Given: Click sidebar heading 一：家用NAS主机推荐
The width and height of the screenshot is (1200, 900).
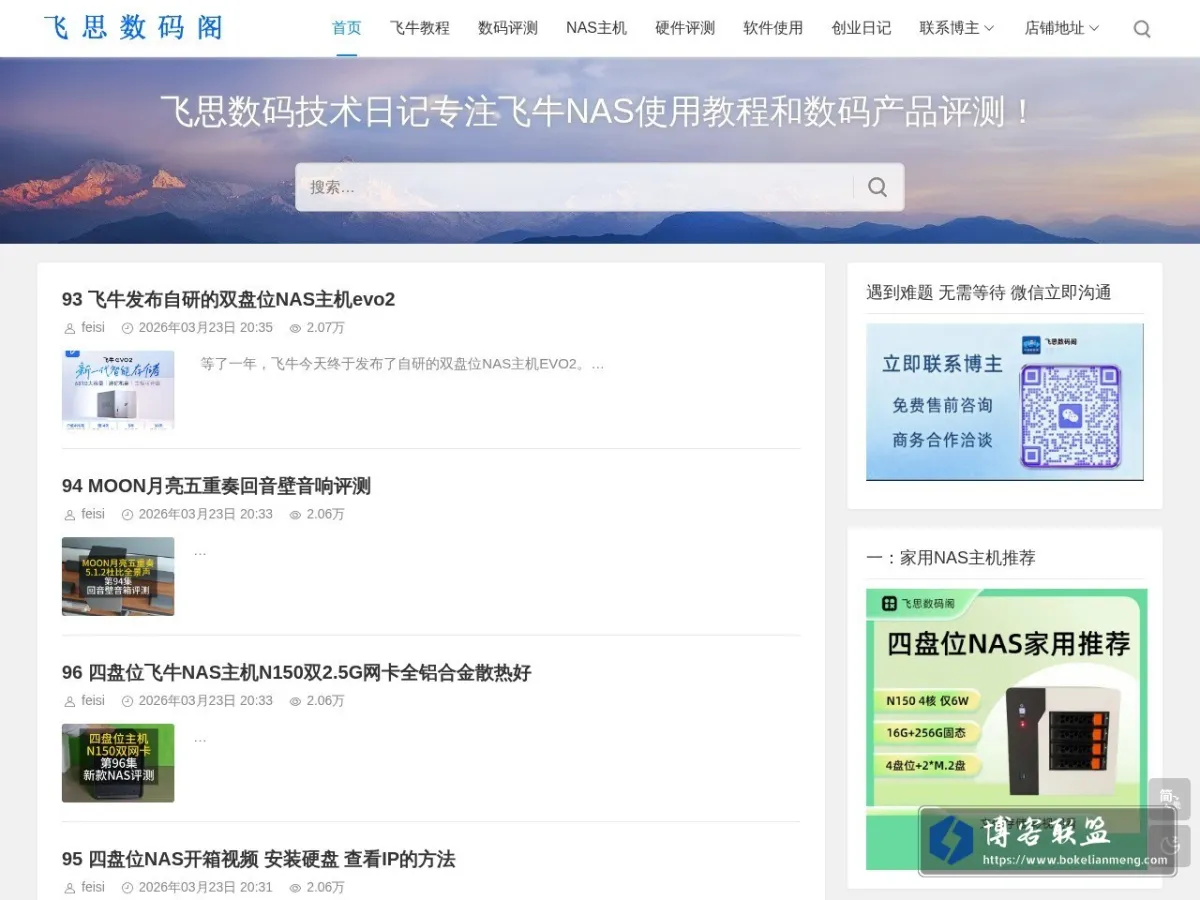Looking at the screenshot, I should (951, 557).
